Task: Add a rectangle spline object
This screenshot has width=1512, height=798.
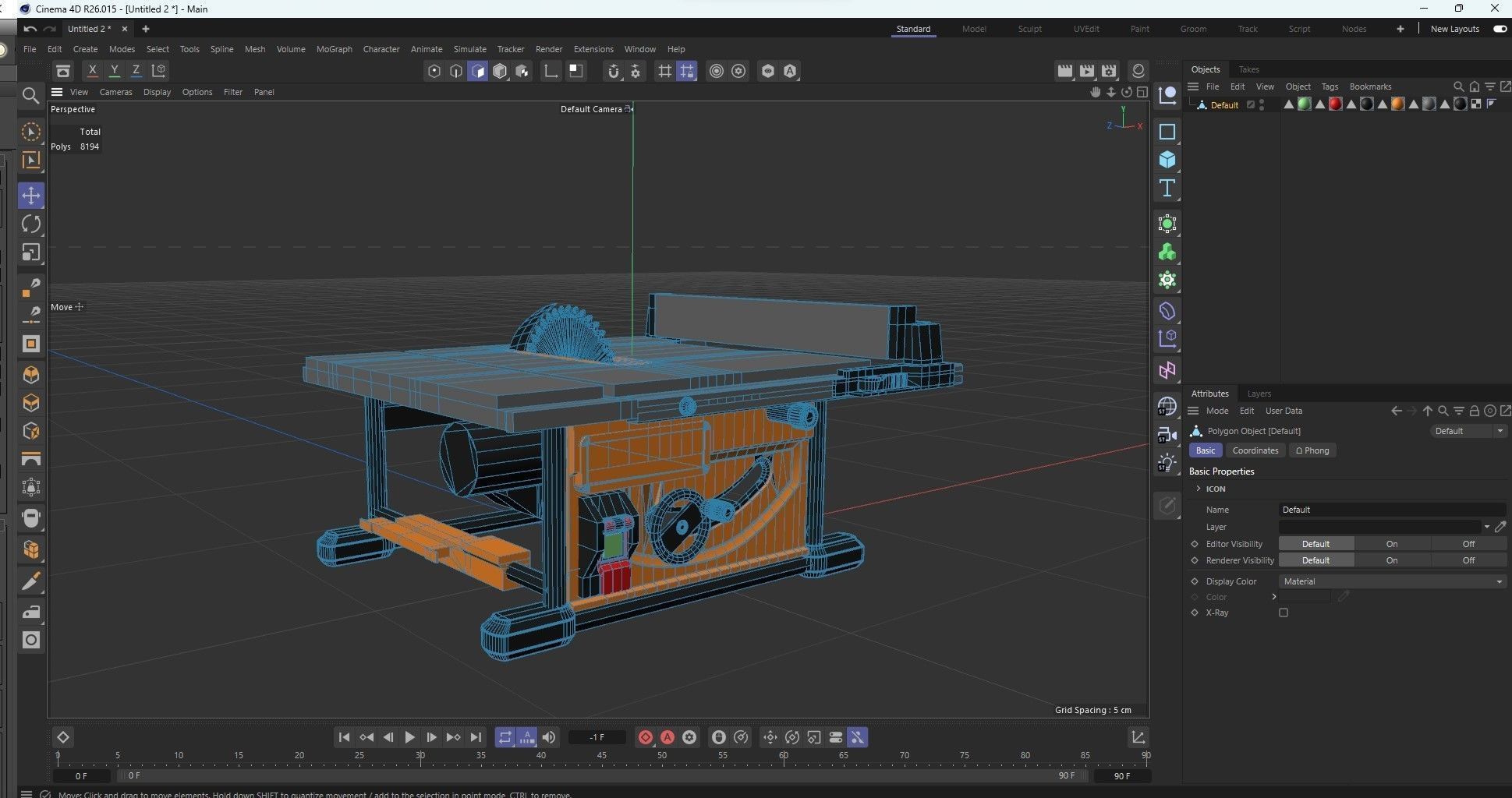Action: [1167, 132]
